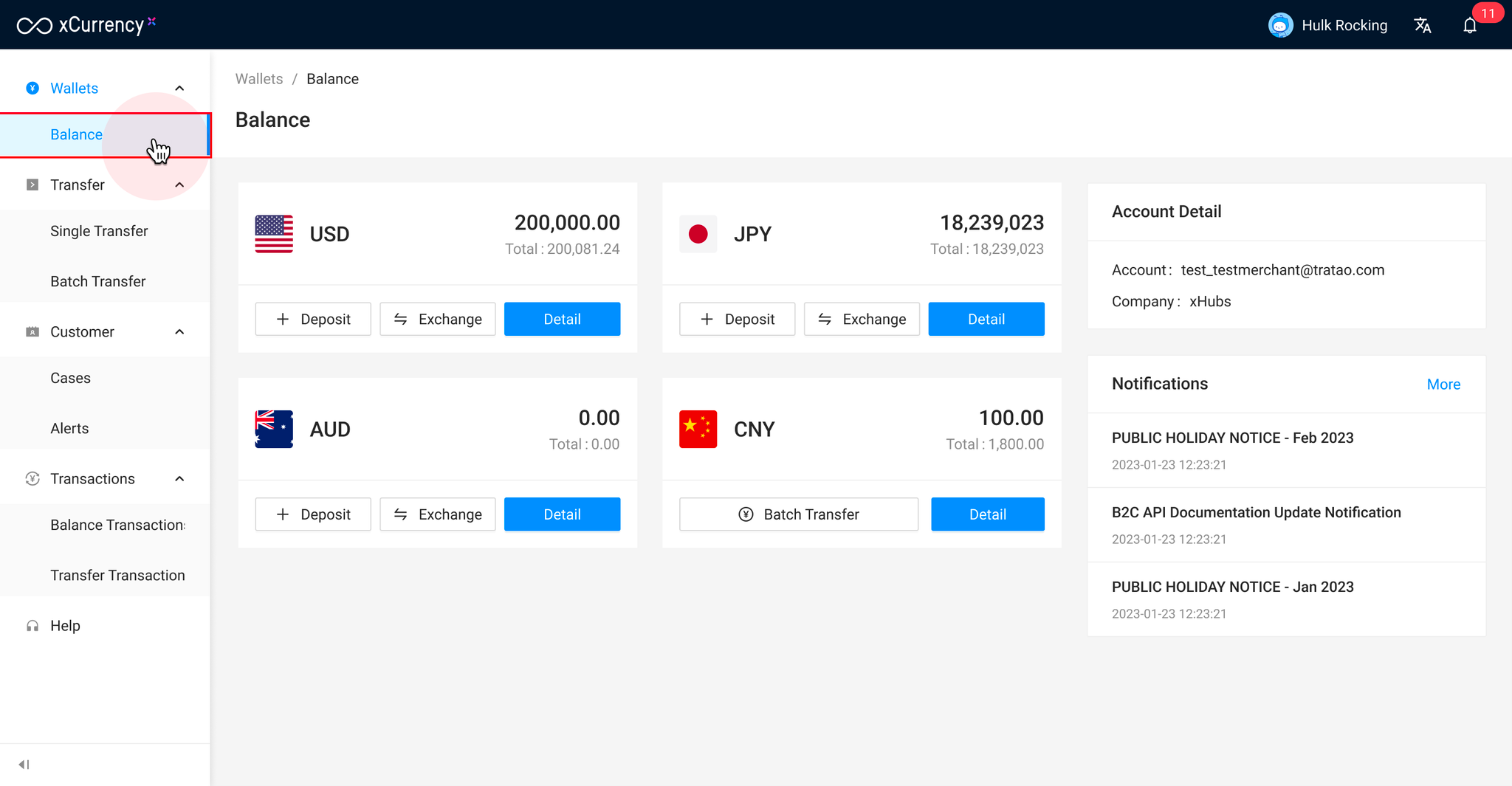View Detail for the USD wallet

[x=563, y=319]
